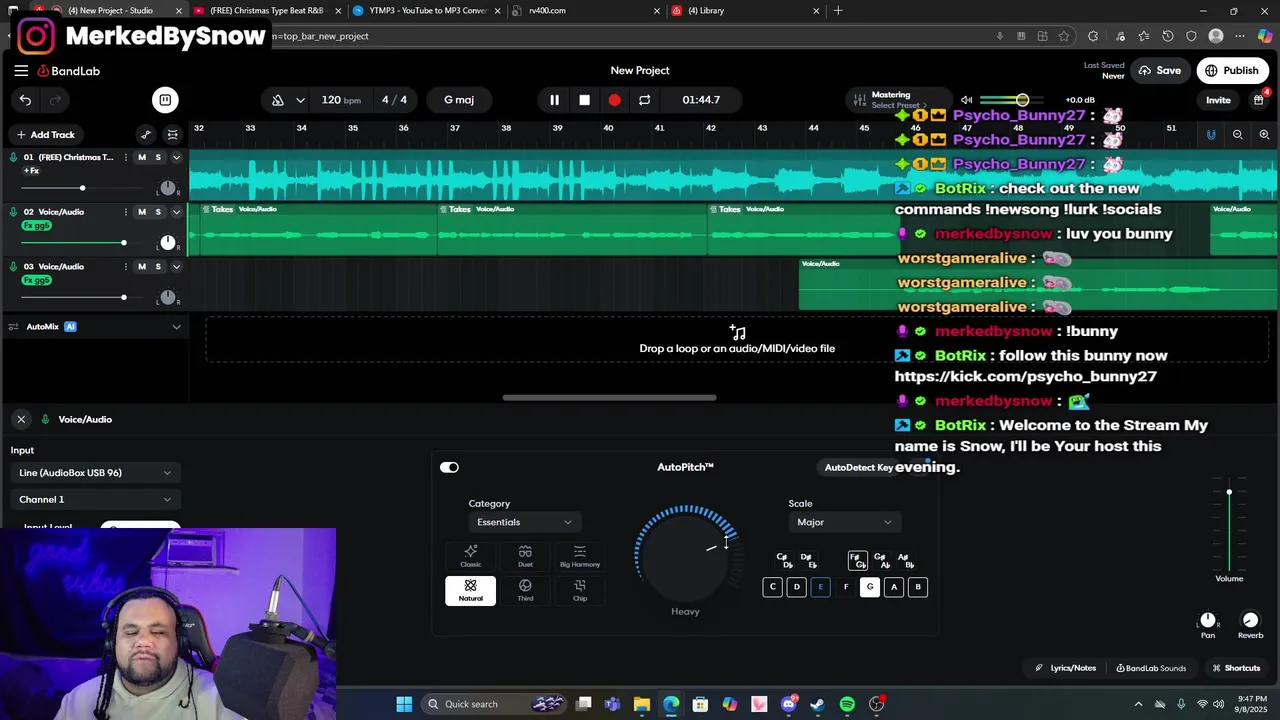The image size is (1280, 720).
Task: Mute track 01 Christmas beat
Action: click(141, 157)
